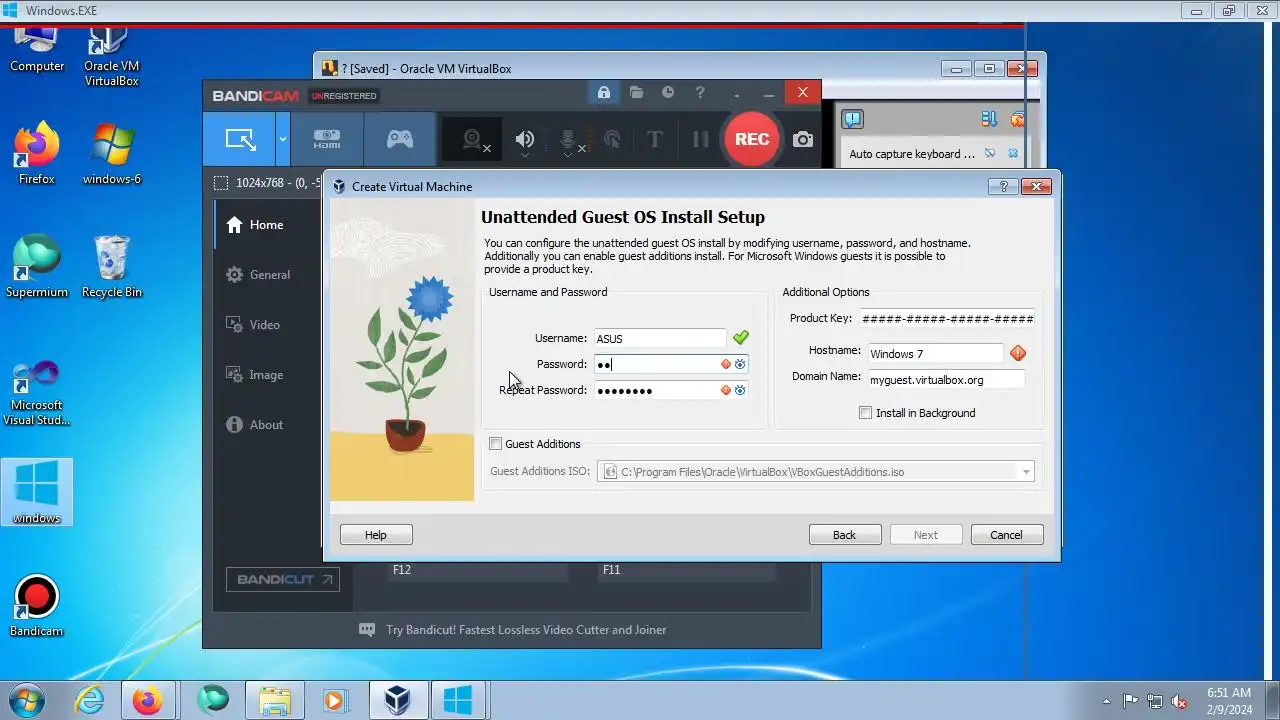Image resolution: width=1280 pixels, height=720 pixels.
Task: Open the Guest Additions ISO dropdown
Action: coord(1026,472)
